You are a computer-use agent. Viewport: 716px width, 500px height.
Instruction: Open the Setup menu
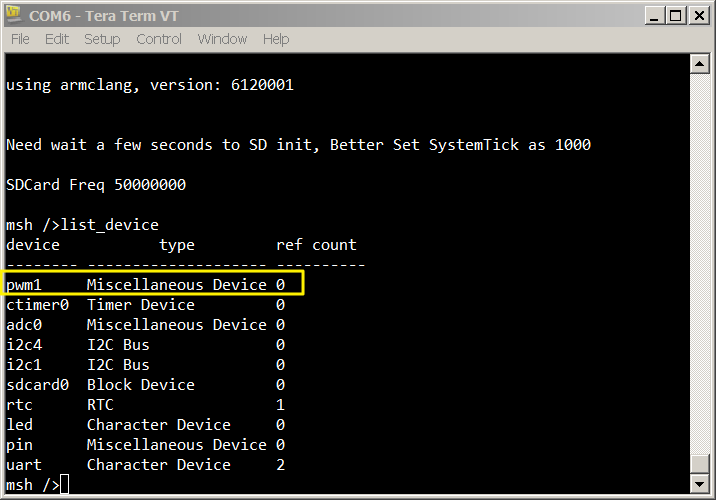102,39
